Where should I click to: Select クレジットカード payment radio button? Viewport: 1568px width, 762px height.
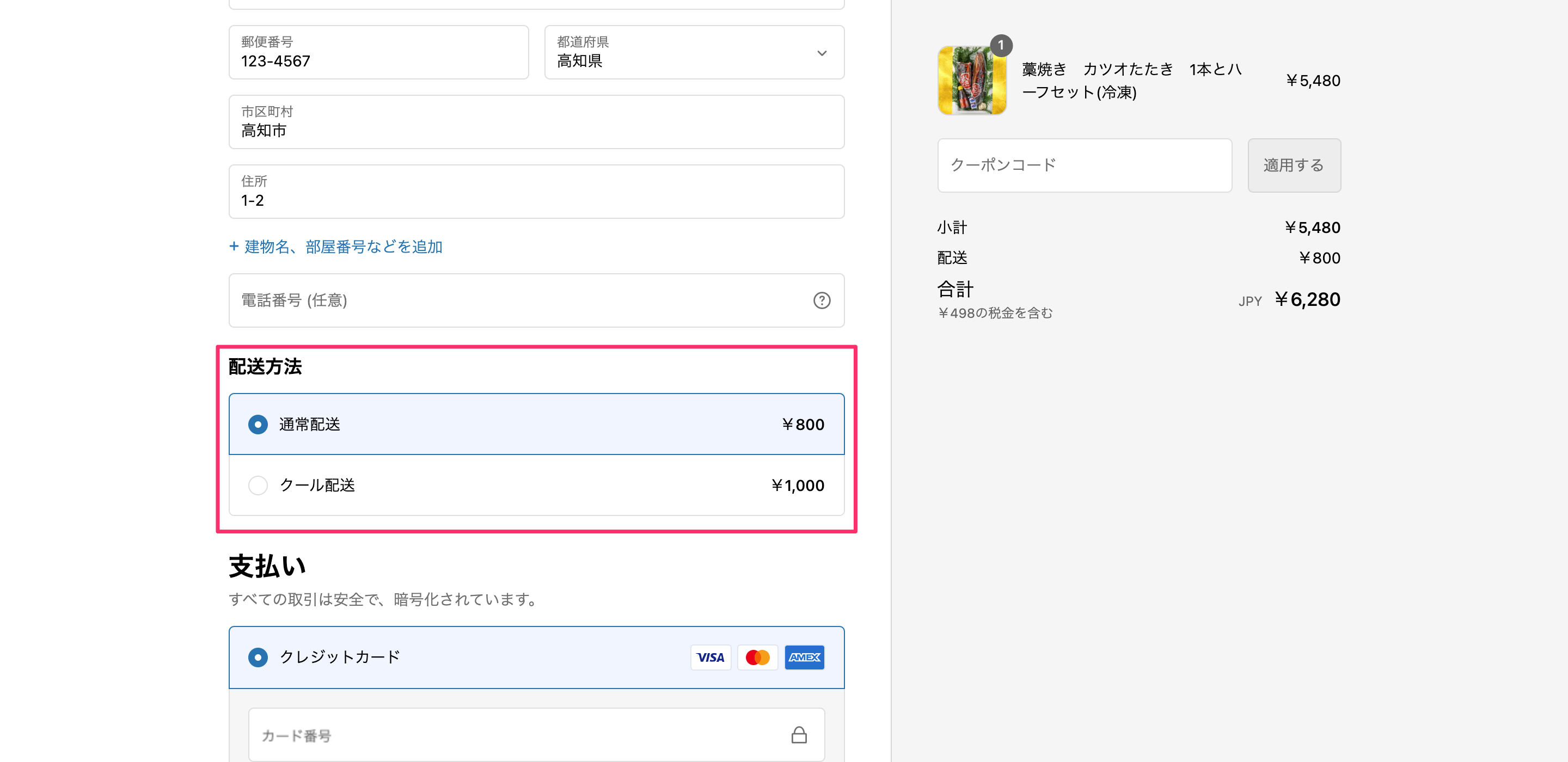tap(258, 657)
